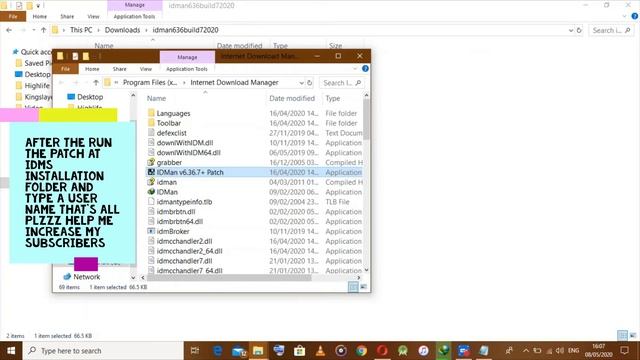640x360 pixels.
Task: Switch to details view in front window
Action: point(353,287)
